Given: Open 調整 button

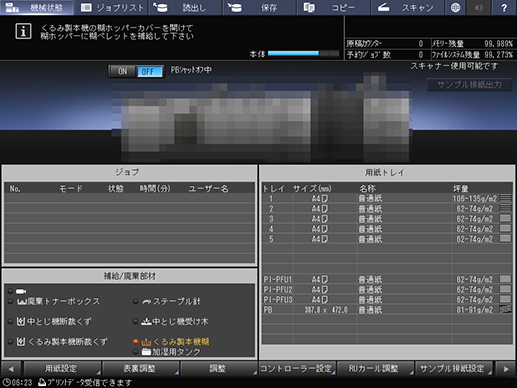Looking at the screenshot, I should coord(218,368).
